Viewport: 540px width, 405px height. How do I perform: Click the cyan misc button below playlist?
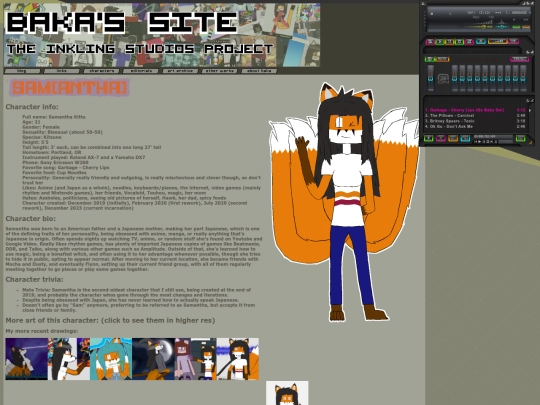(465, 138)
